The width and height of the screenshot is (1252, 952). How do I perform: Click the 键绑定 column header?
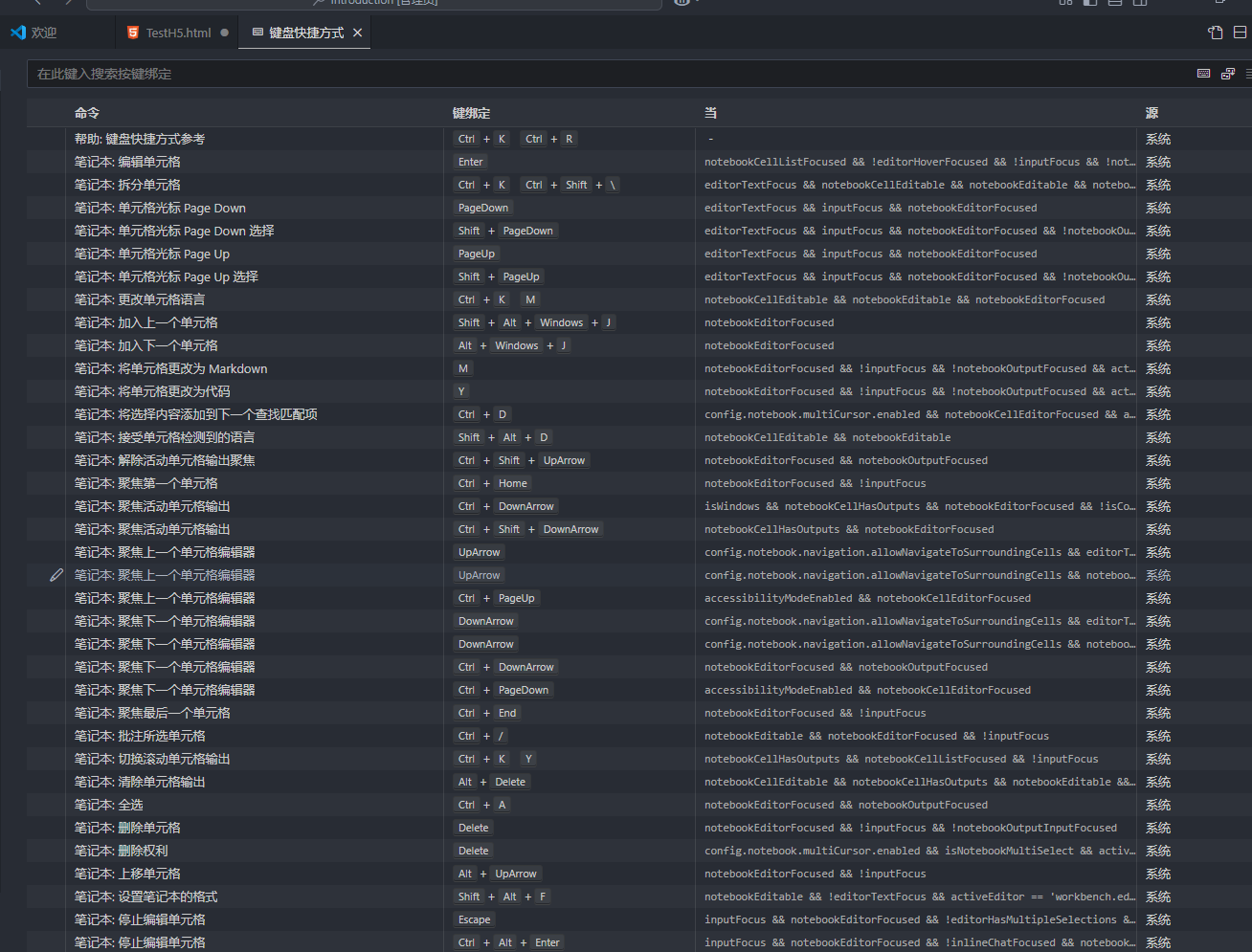pos(471,113)
